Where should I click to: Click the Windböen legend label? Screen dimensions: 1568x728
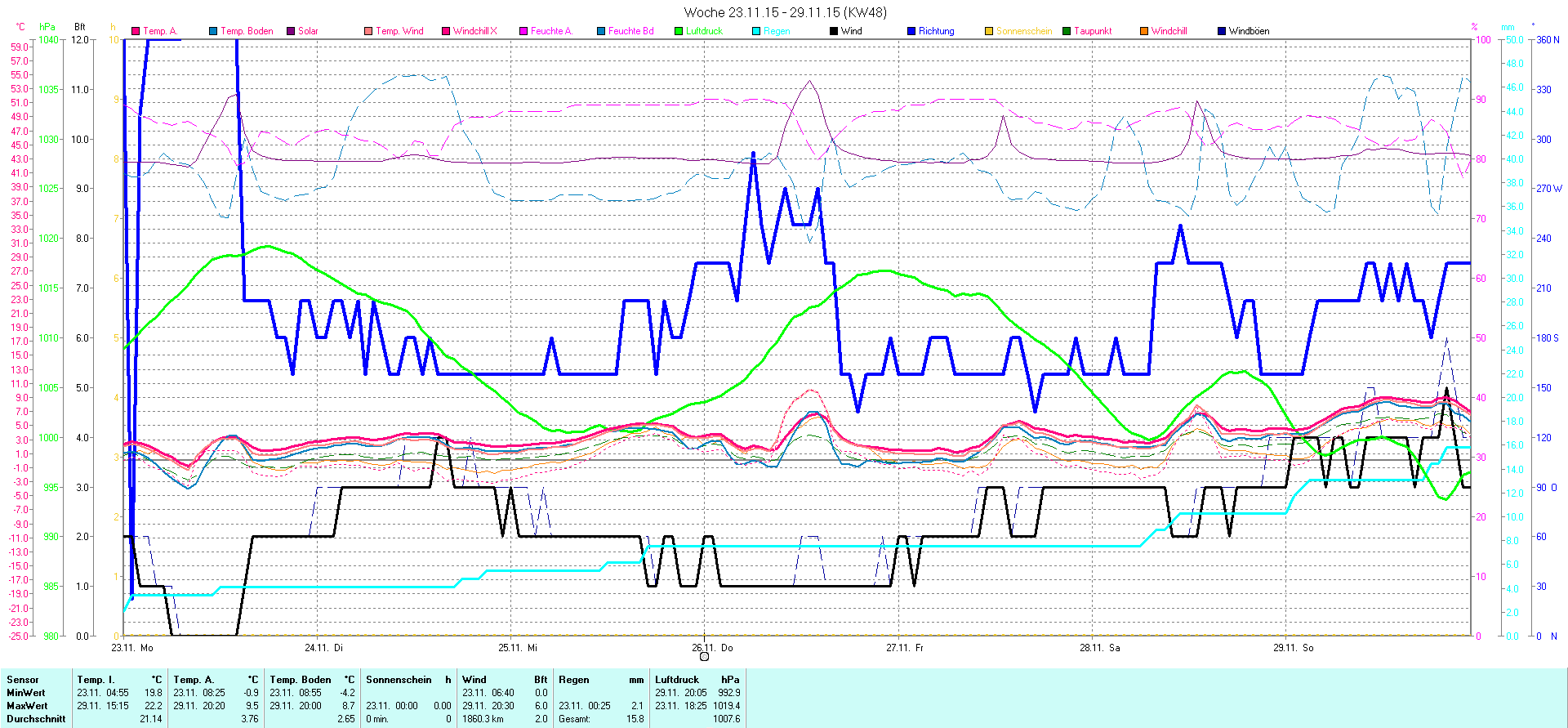[x=1249, y=31]
